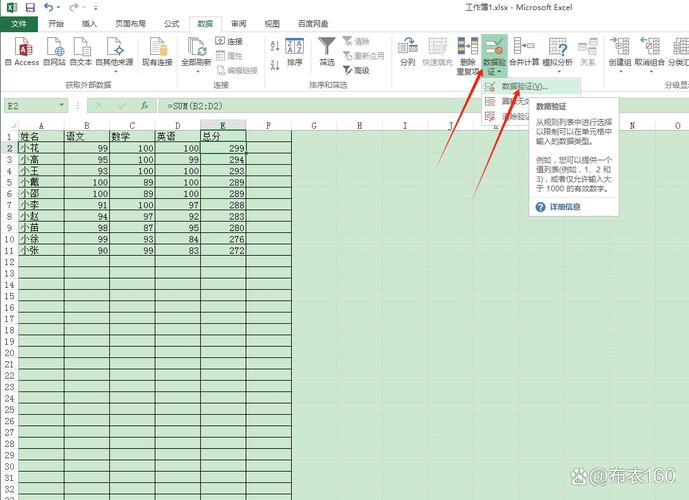The width and height of the screenshot is (689, 500).
Task: Click the 数学 header cell
Action: pyautogui.click(x=132, y=137)
